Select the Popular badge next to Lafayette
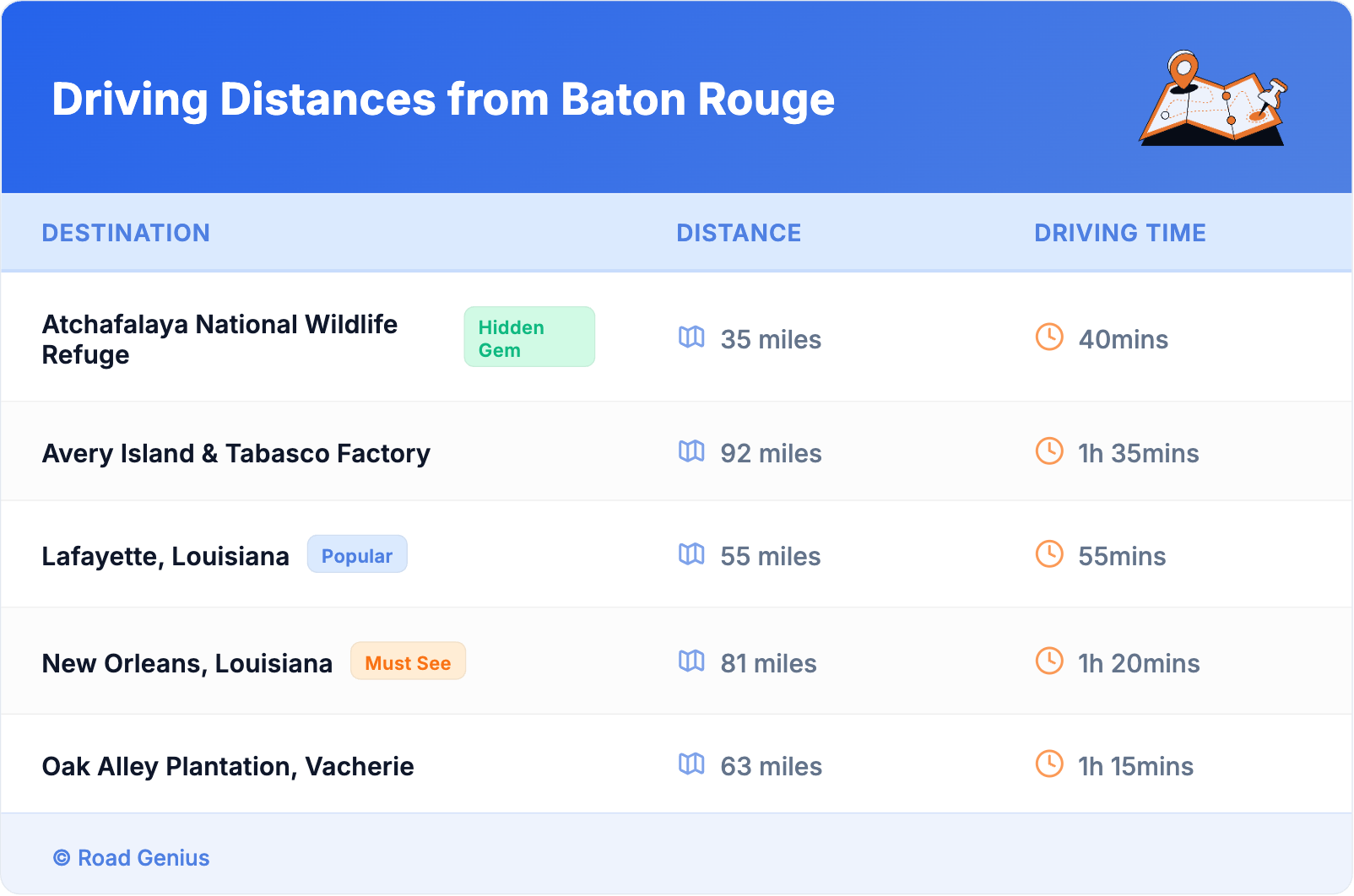This screenshot has width=1354, height=896. [x=357, y=555]
